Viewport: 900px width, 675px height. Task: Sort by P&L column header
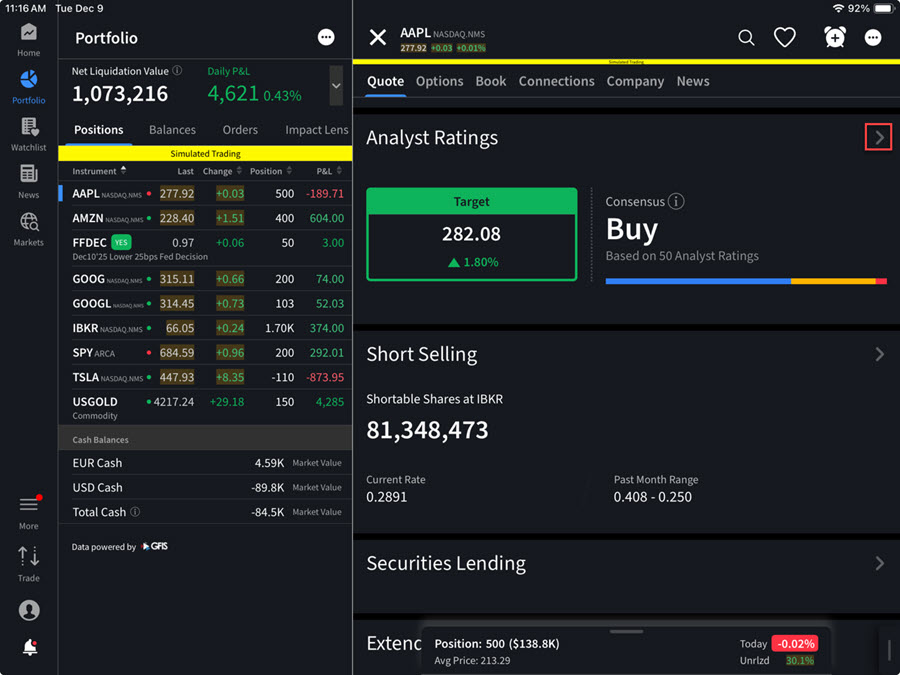click(329, 171)
